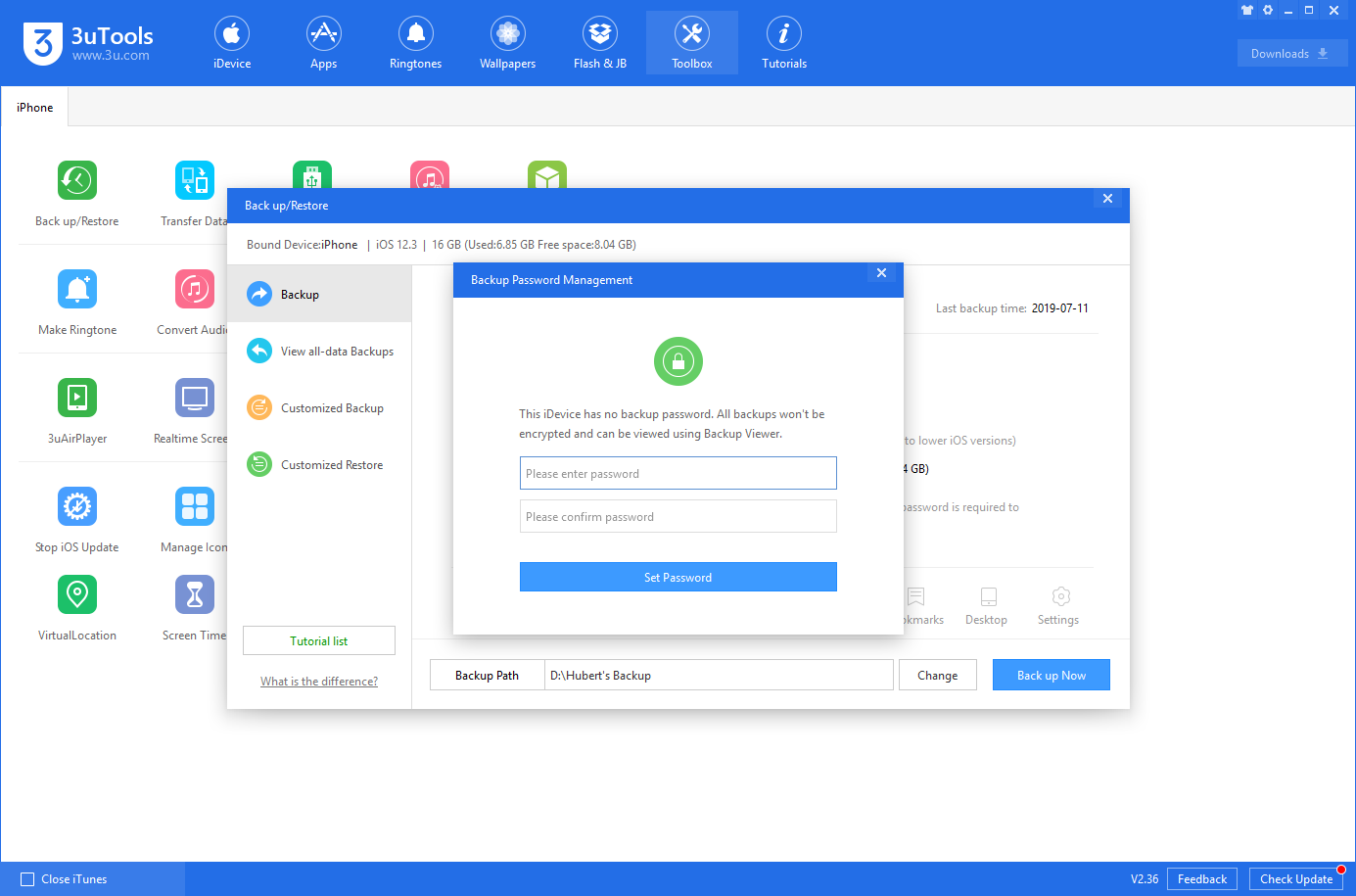Open the skin (shirt) icon in title bar
The image size is (1356, 896).
click(x=1247, y=11)
